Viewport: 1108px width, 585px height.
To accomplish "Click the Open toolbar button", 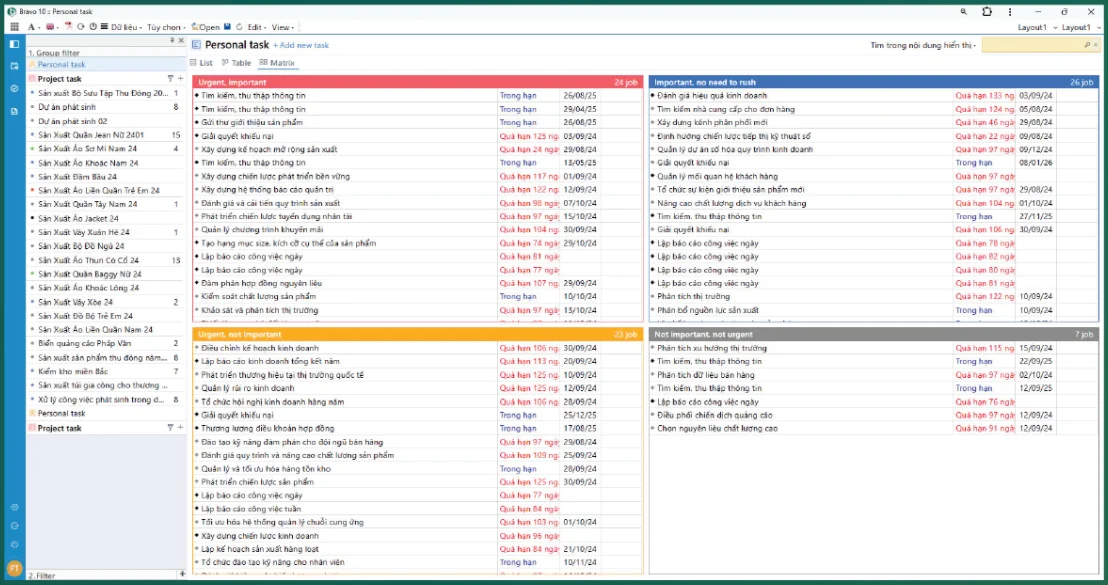I will tap(206, 27).
